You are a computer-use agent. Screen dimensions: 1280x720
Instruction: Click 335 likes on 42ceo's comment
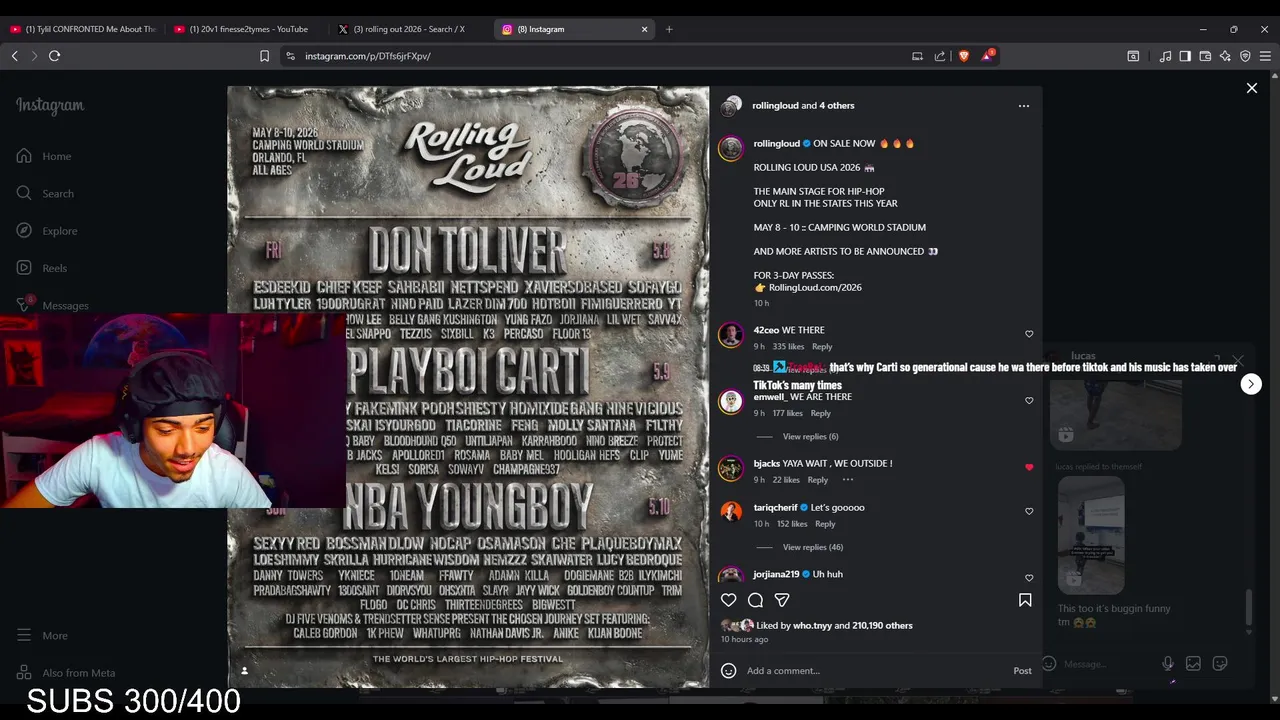[x=788, y=347]
